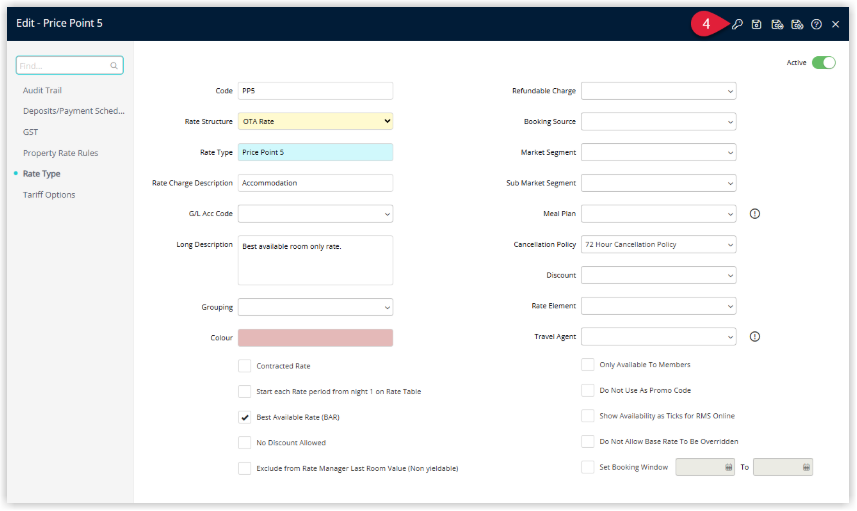Click the booking window To date field
The image size is (857, 511).
point(783,467)
